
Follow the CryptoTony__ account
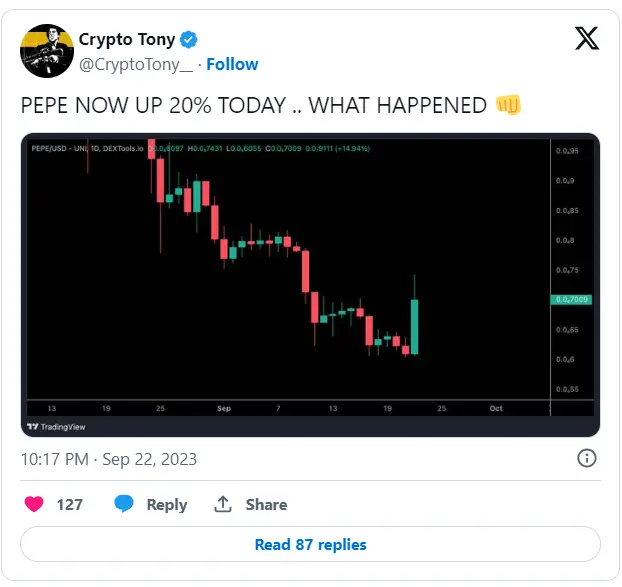(232, 64)
